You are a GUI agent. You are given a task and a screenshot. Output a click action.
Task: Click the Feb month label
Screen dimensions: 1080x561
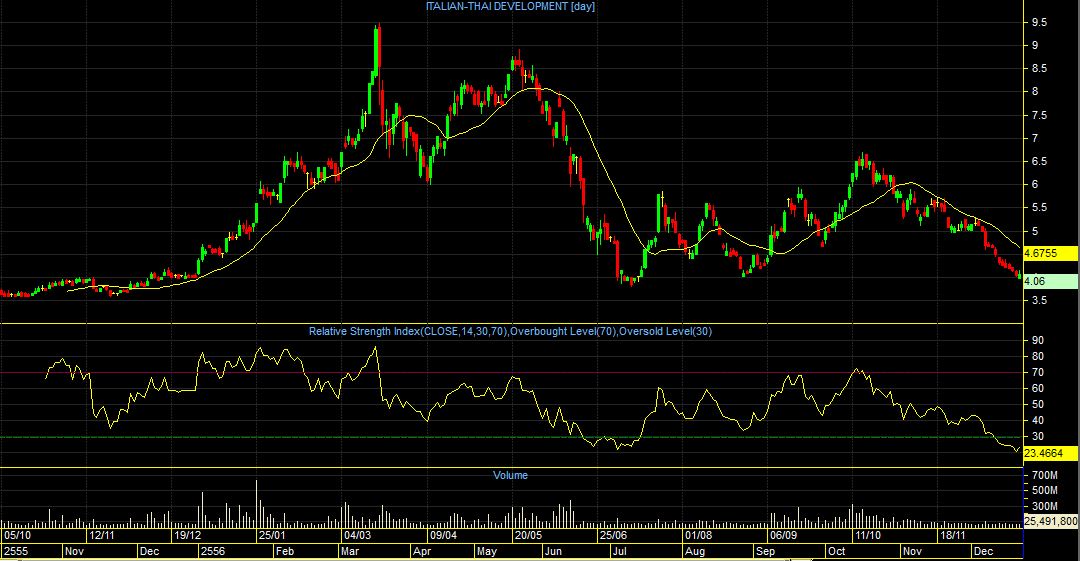(x=284, y=551)
